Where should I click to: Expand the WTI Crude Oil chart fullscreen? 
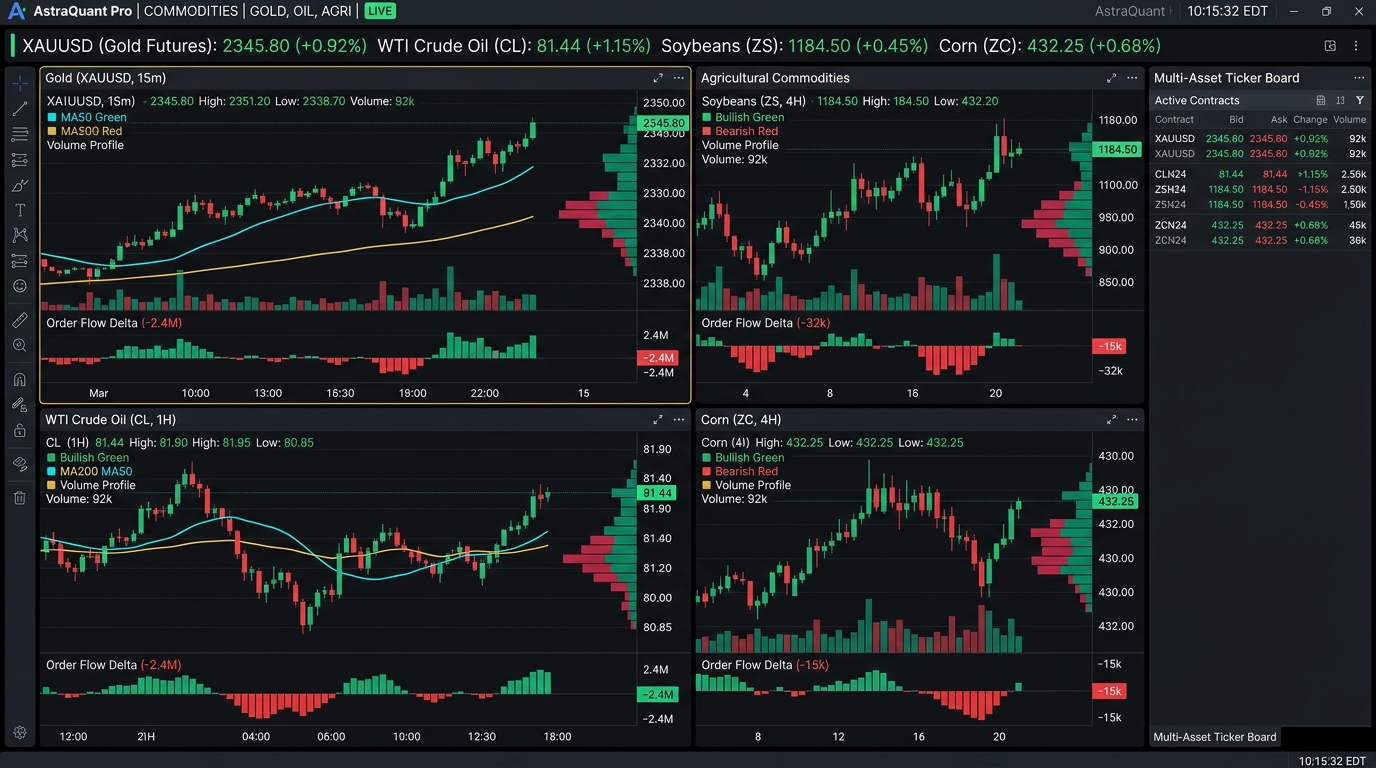tap(658, 420)
